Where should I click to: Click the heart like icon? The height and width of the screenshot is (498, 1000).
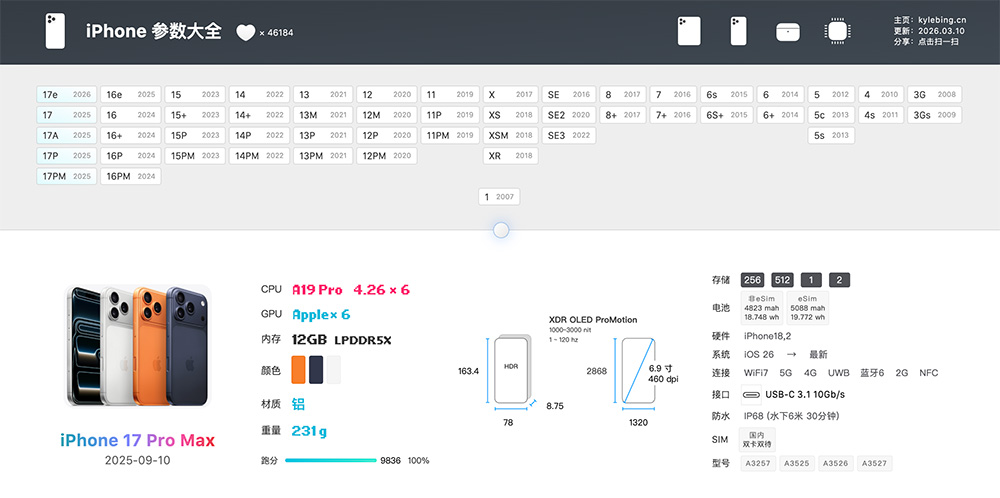[246, 33]
